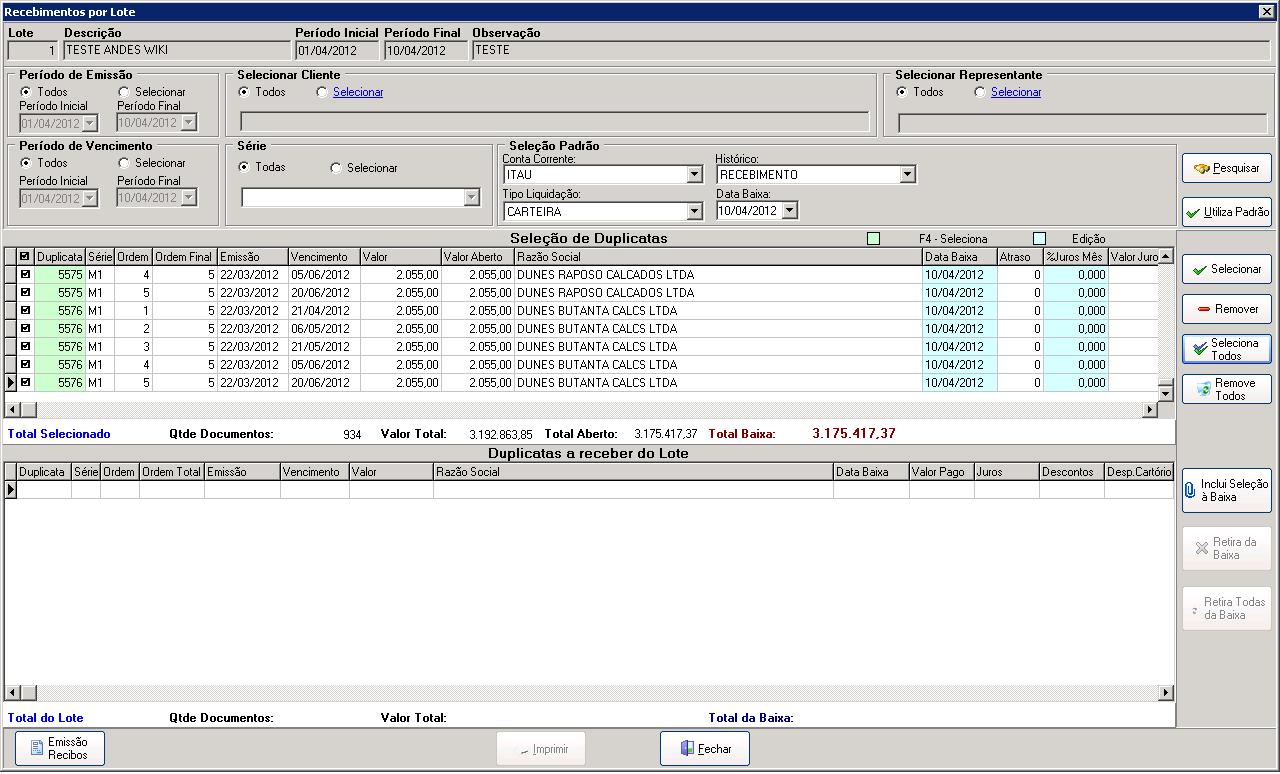
Task: Click Emissão Recibos button
Action: (x=60, y=748)
